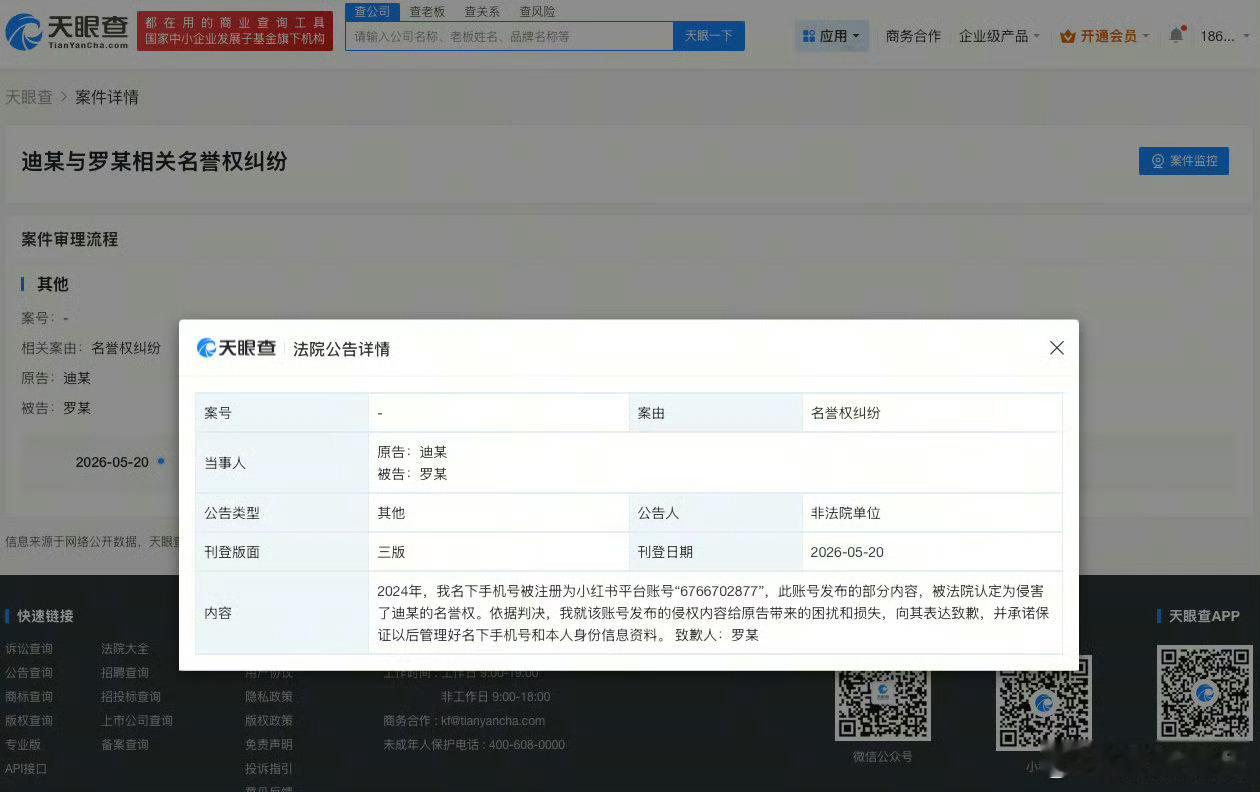
Task: Click the 2026-05-20 date in dialog
Action: coord(848,552)
